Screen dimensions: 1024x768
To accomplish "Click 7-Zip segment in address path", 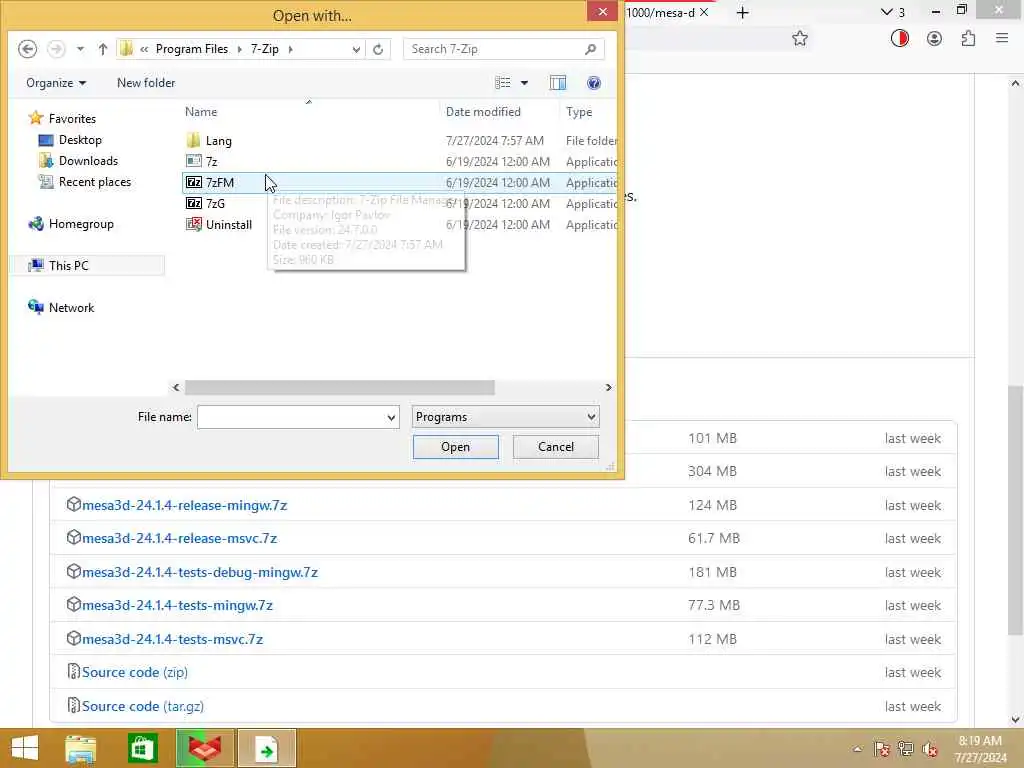I will (264, 49).
